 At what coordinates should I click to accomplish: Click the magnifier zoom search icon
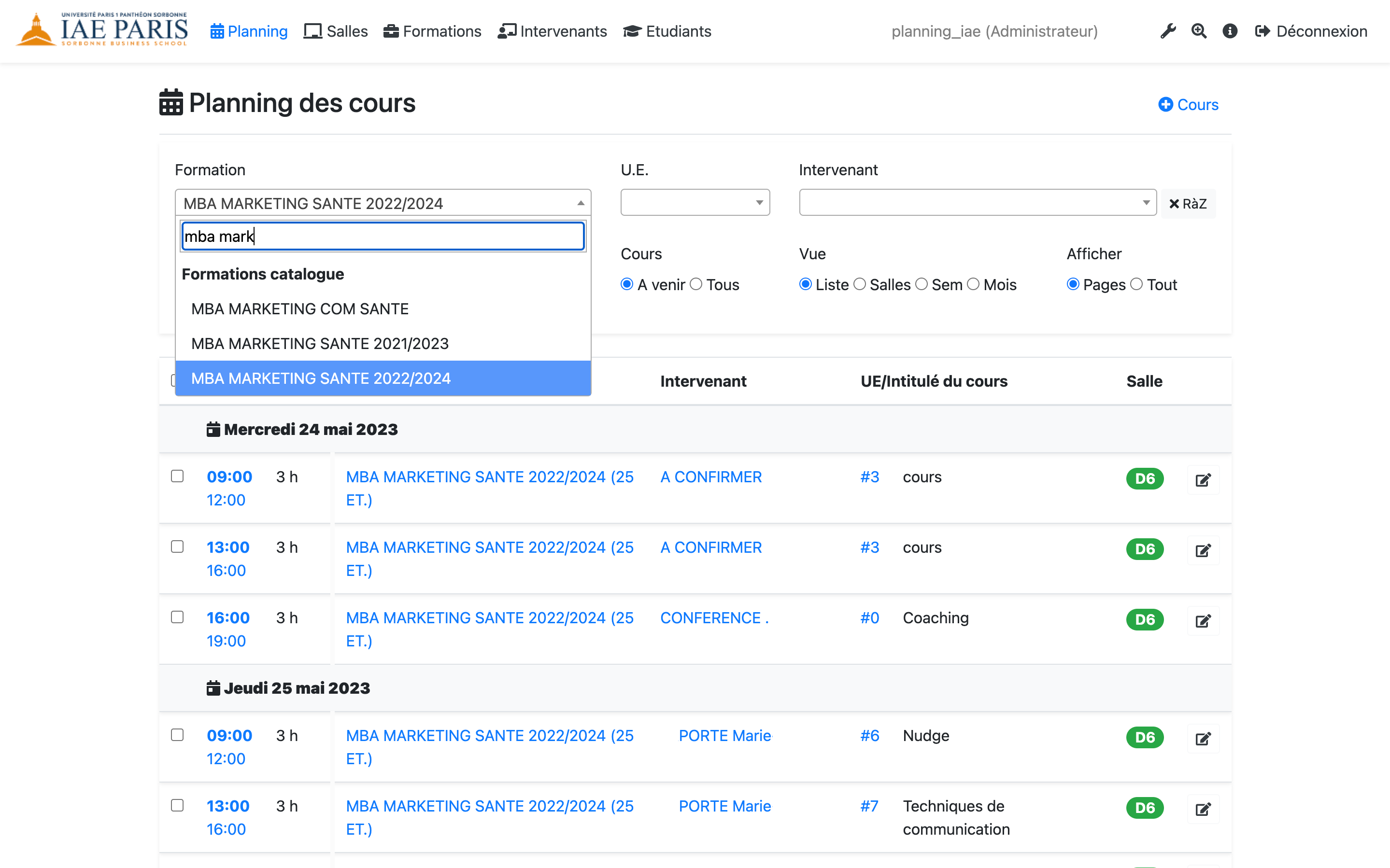coord(1199,31)
